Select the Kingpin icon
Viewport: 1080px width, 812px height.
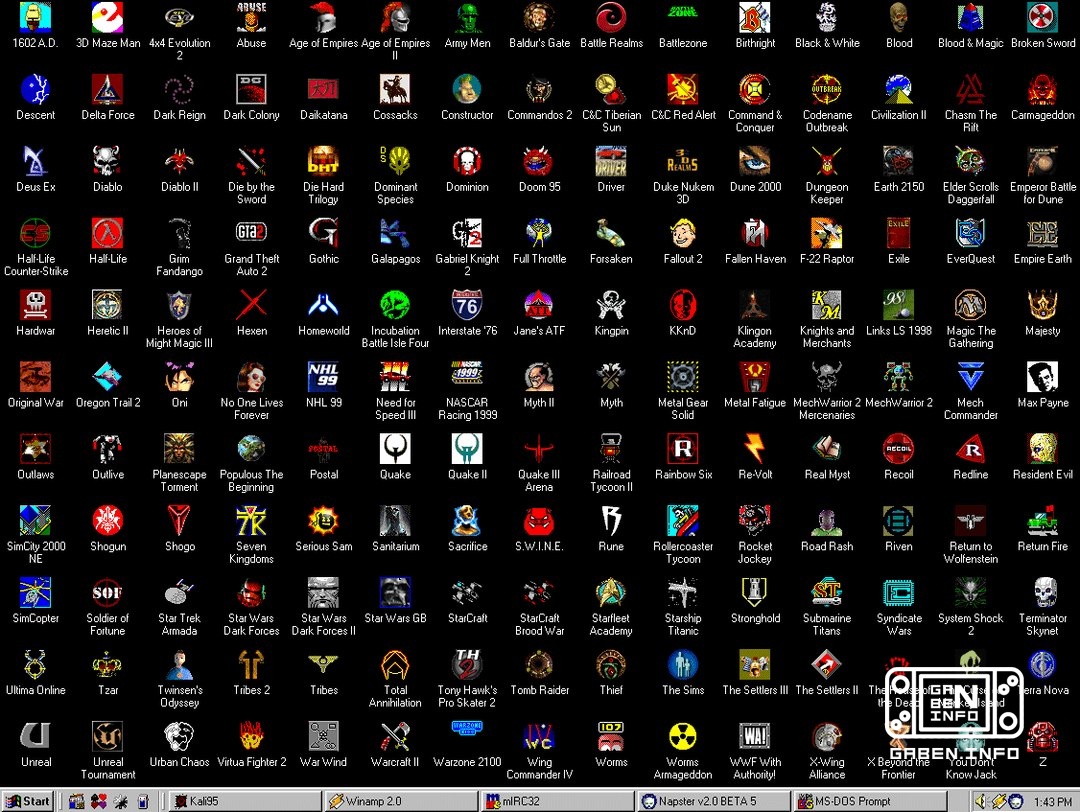611,305
